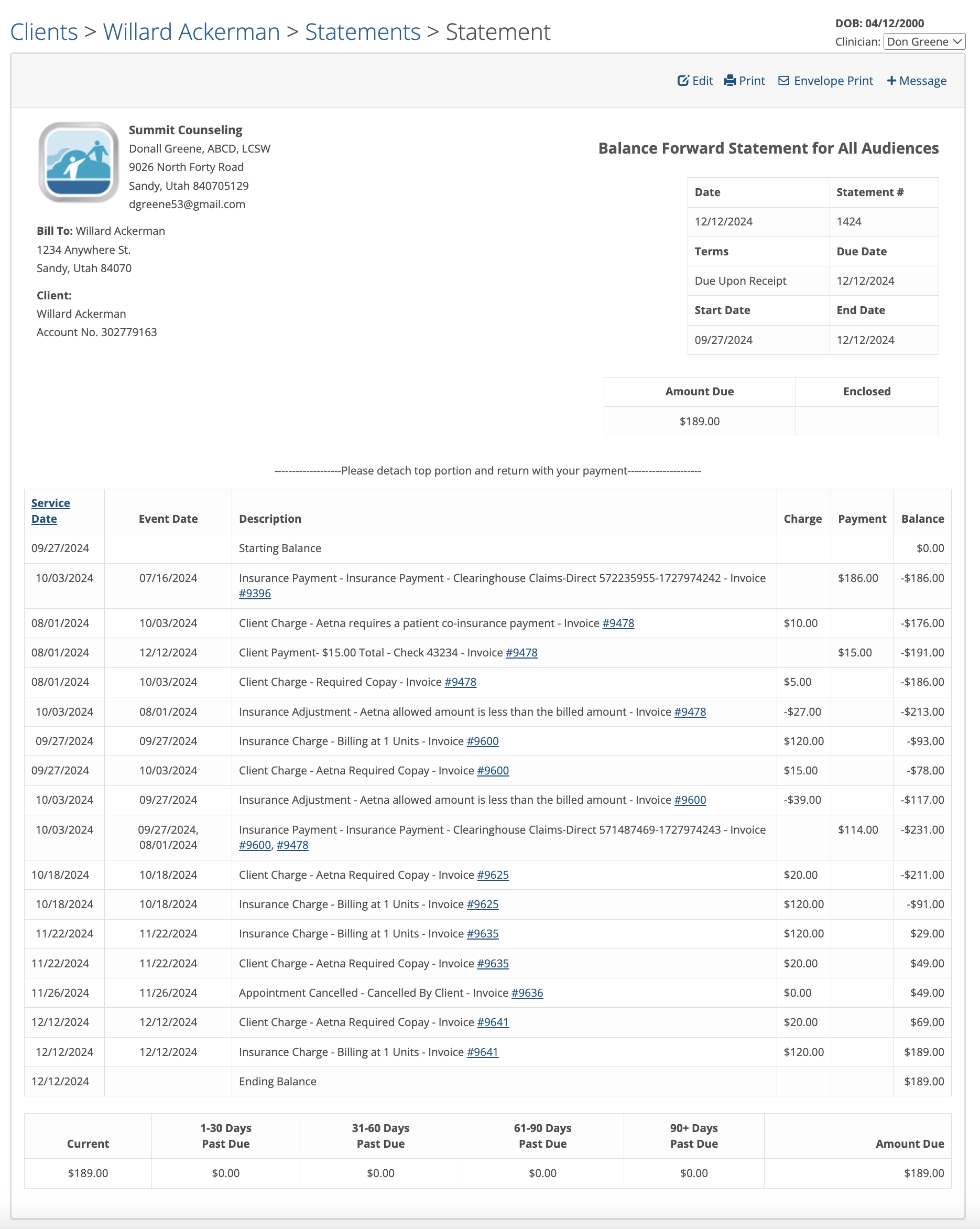
Task: Click the Summit Counseling logo image
Action: tap(78, 163)
